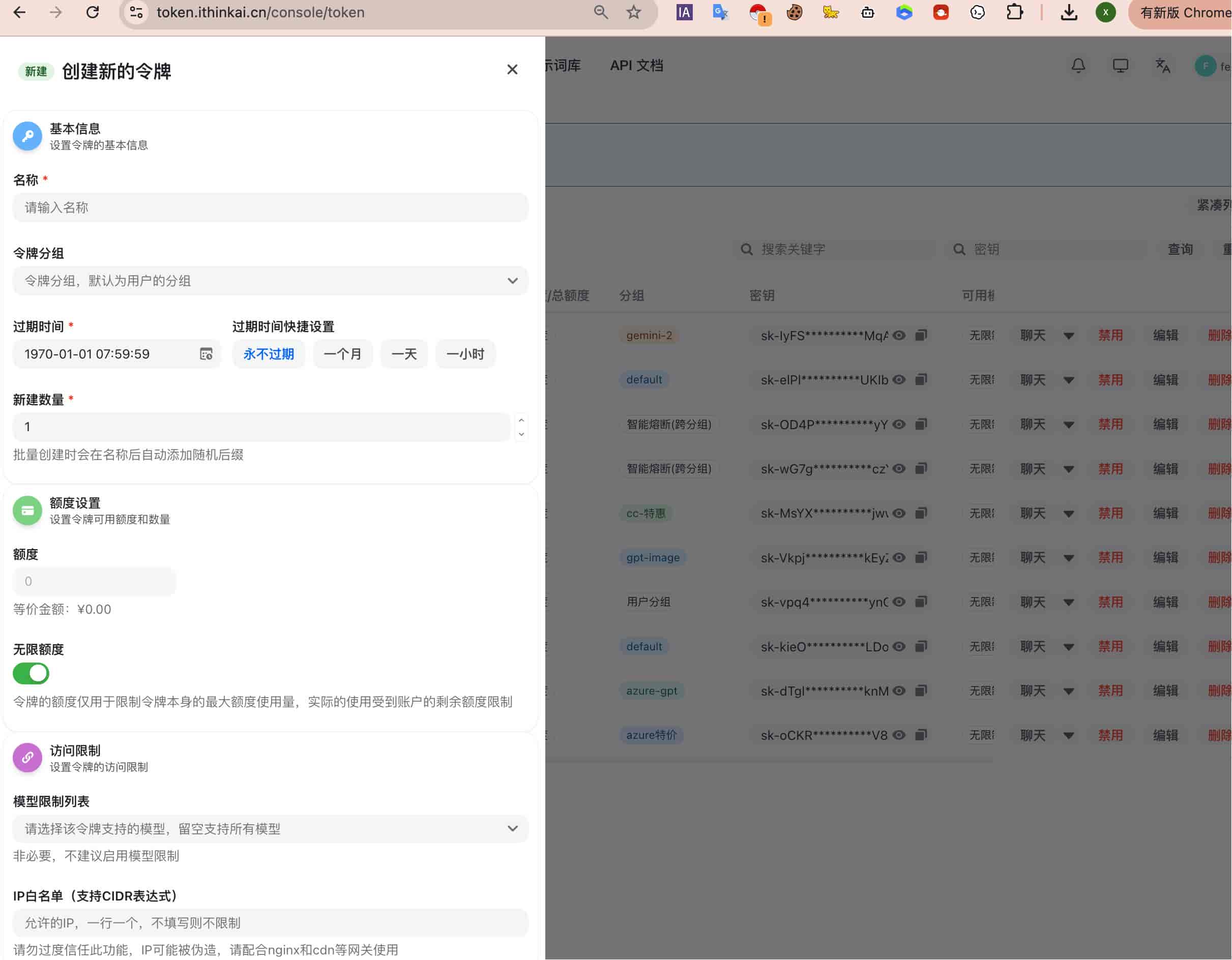Bookmark page with star icon
1232x960 pixels.
click(x=634, y=12)
